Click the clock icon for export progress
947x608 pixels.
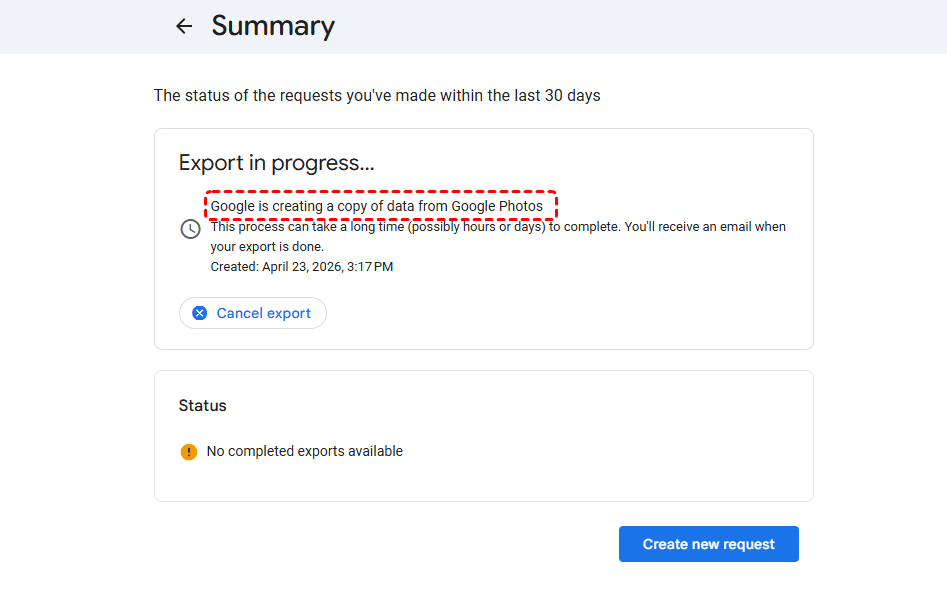pos(190,229)
